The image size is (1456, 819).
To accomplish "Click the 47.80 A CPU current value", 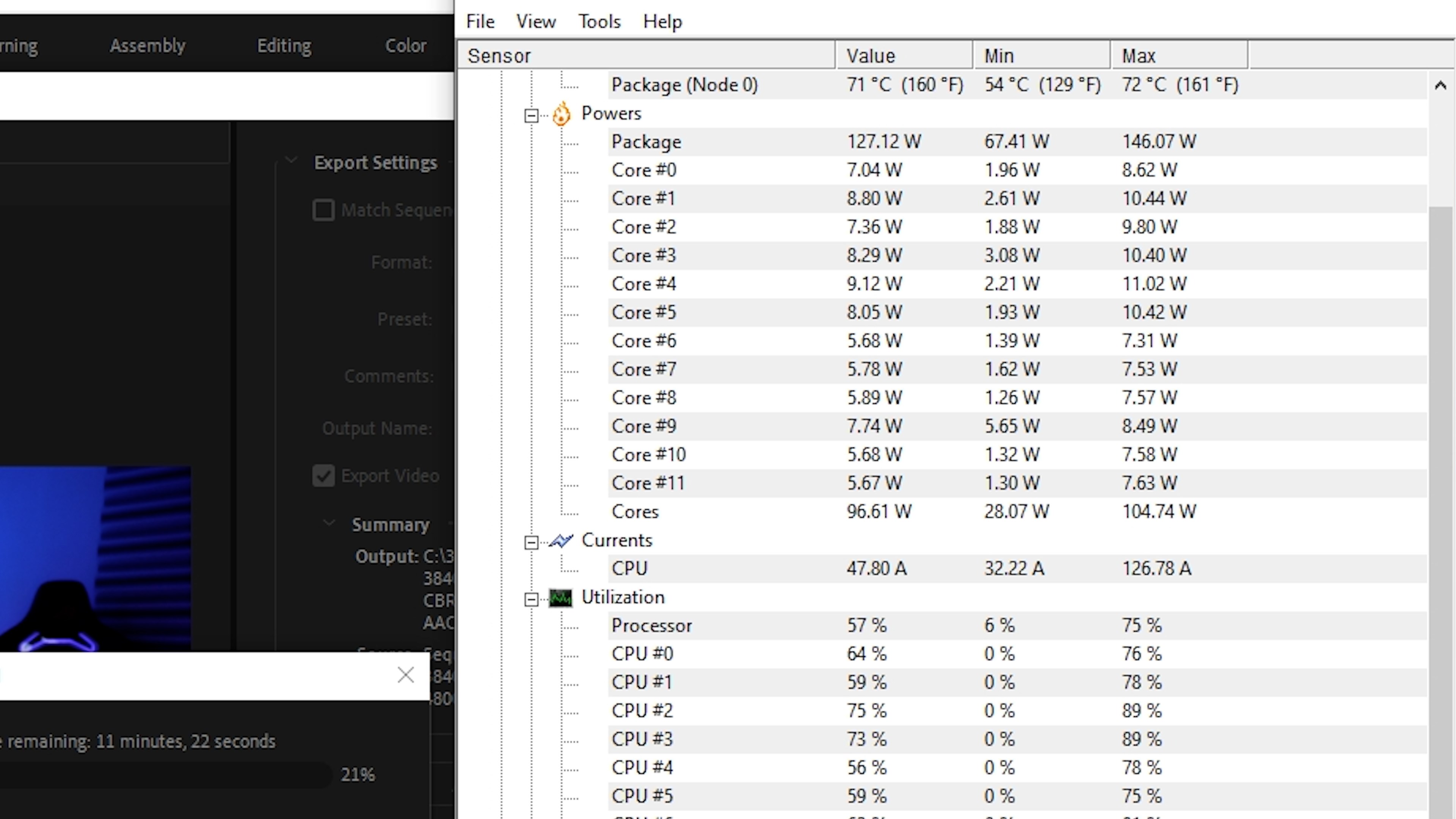I will coord(876,568).
